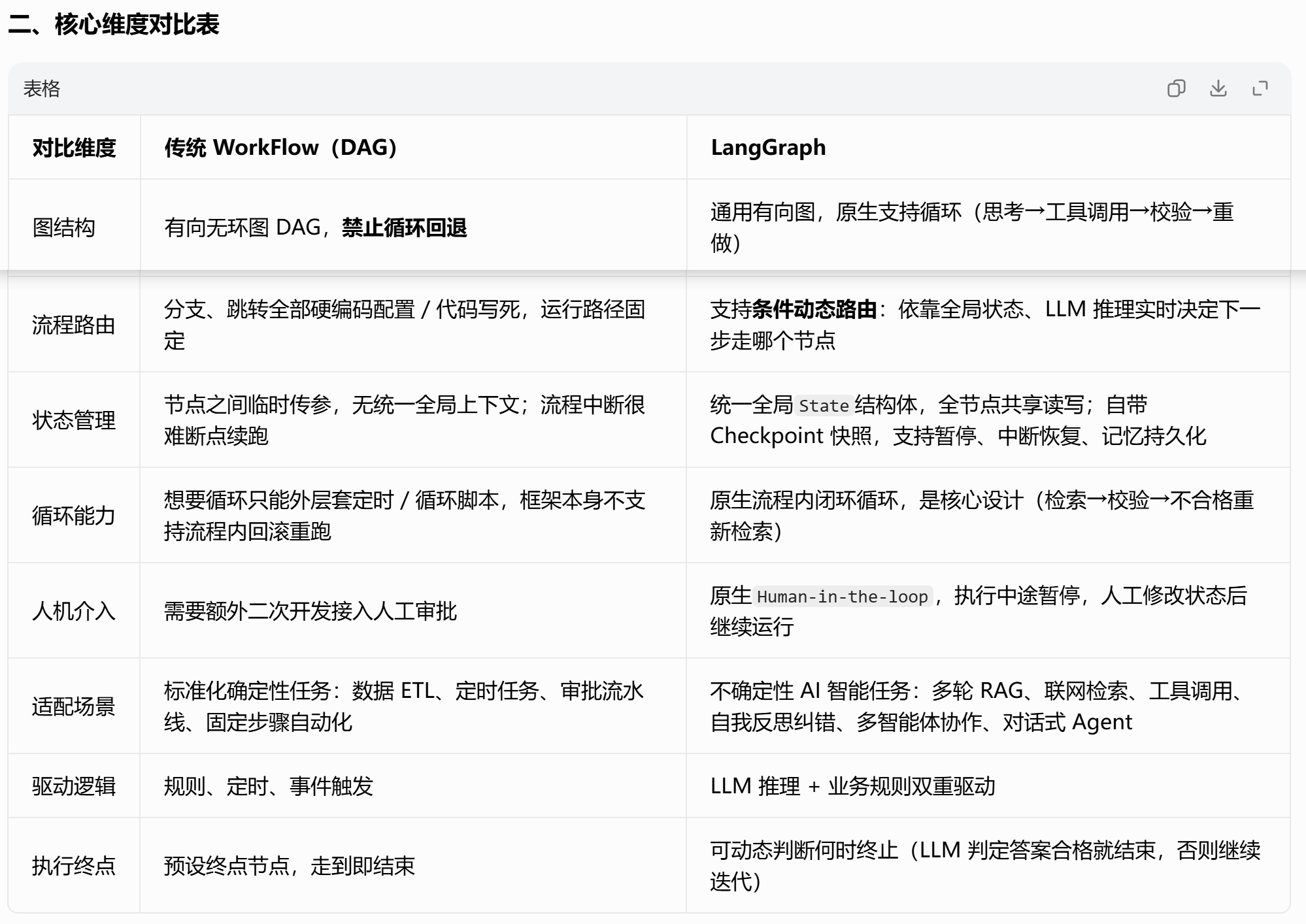
Task: Click the cell starting 想要循环只能外层套定时
Action: coord(413,515)
